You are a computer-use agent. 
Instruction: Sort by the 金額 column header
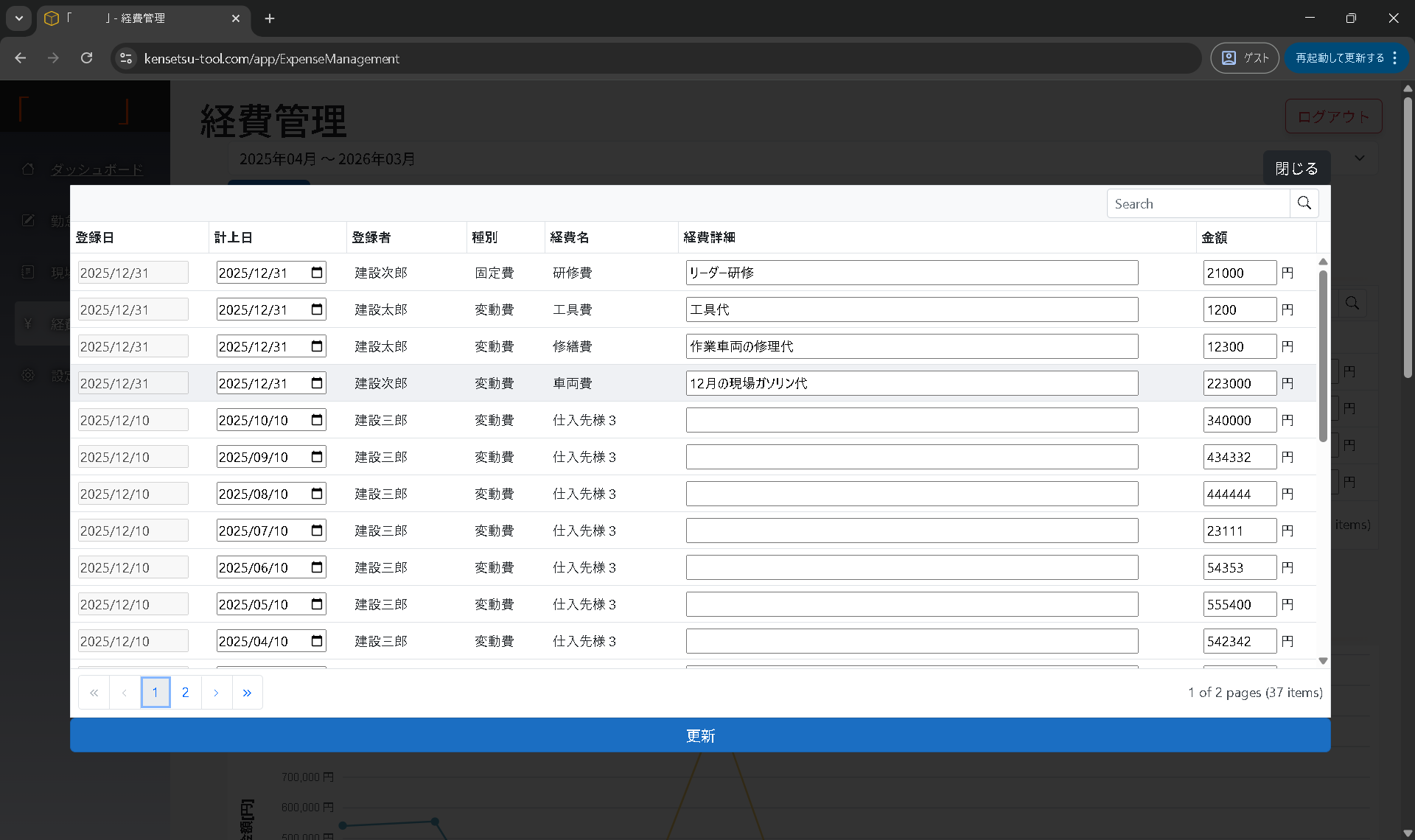click(1215, 237)
